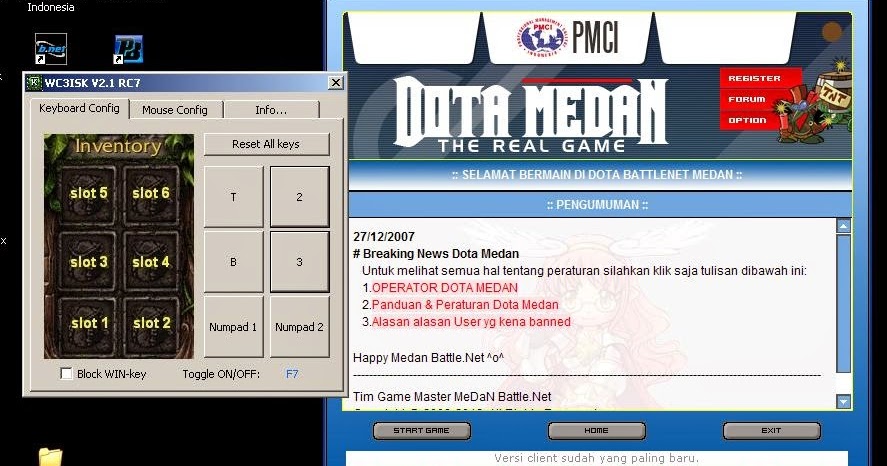Viewport: 887px width, 466px height.
Task: Click 'Happy Medan Battle.Net ^o^' text
Action: [428, 358]
